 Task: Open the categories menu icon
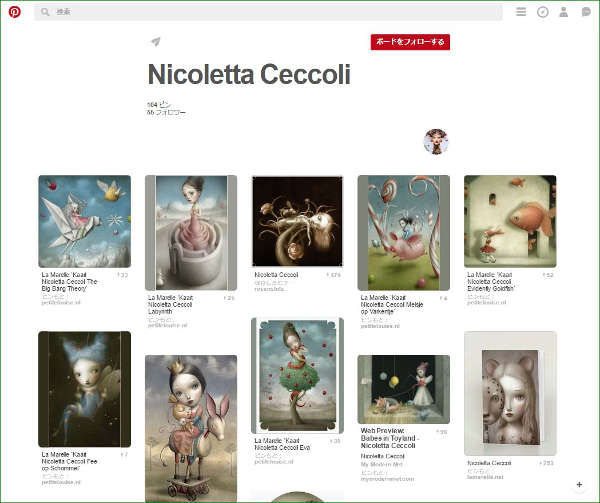(521, 12)
